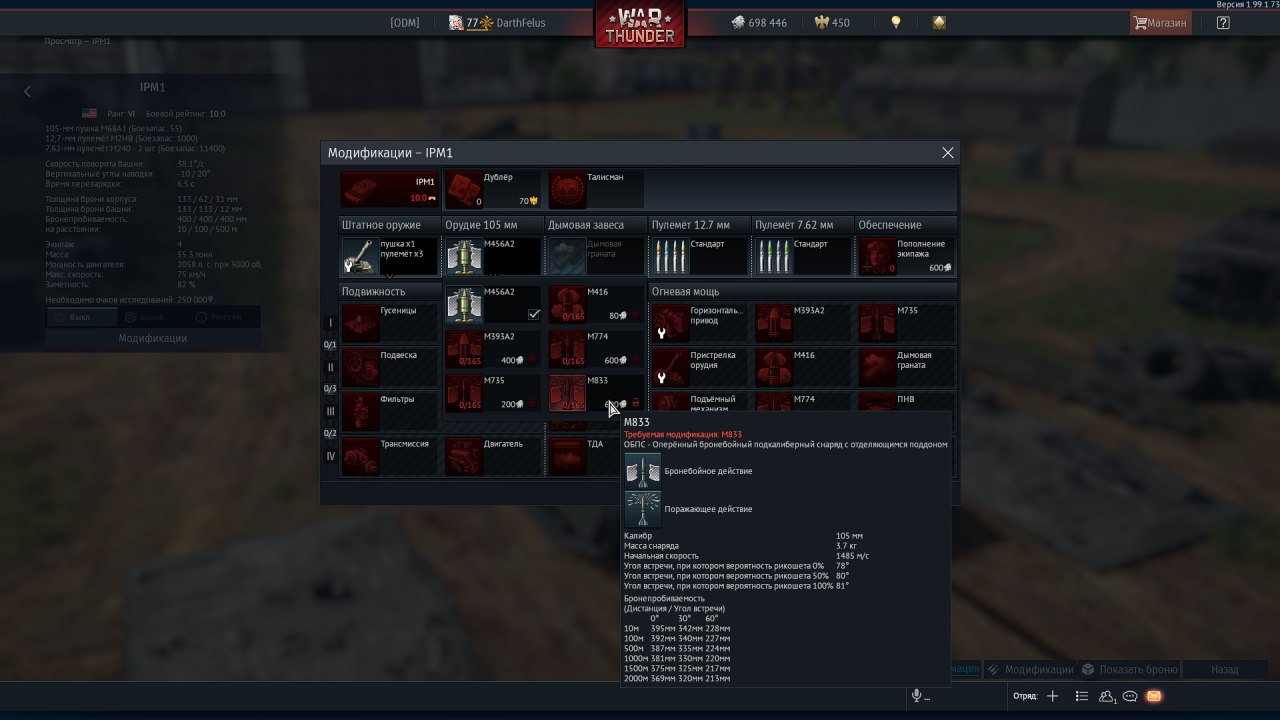Image resolution: width=1280 pixels, height=720 pixels.
Task: Open the question mark help icon
Action: [x=1223, y=22]
